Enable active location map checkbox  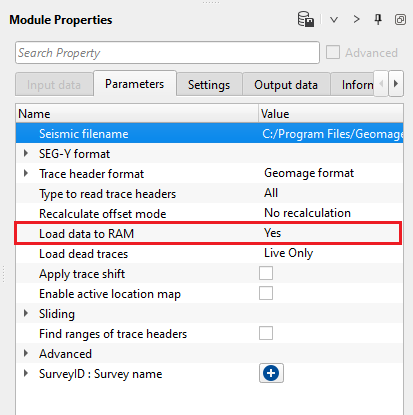pyautogui.click(x=266, y=293)
